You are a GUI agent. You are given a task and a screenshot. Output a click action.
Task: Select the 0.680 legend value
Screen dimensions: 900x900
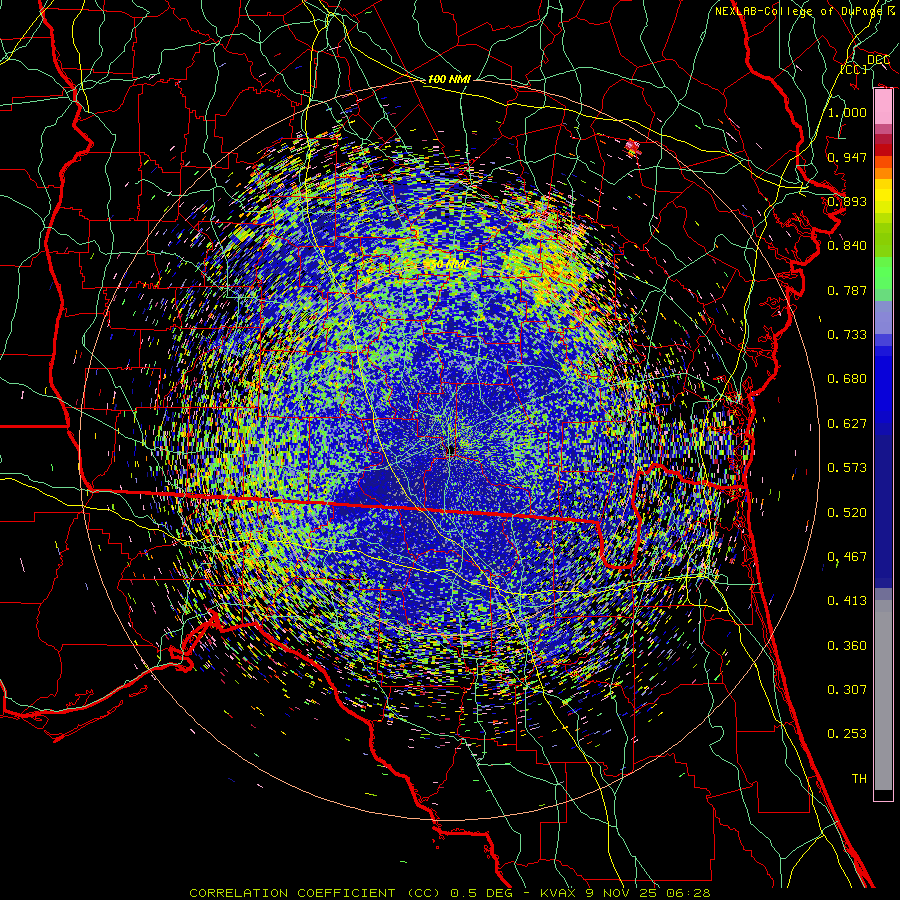847,378
